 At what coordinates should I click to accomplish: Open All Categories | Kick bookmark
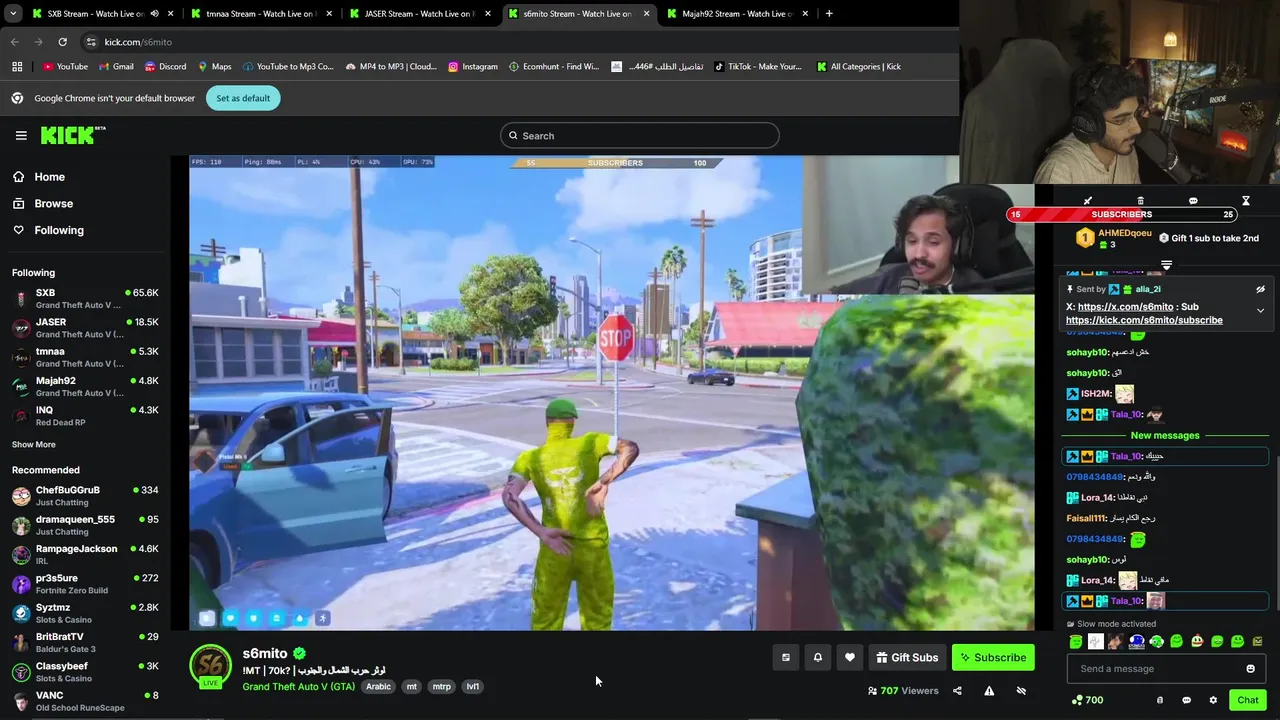[x=858, y=67]
